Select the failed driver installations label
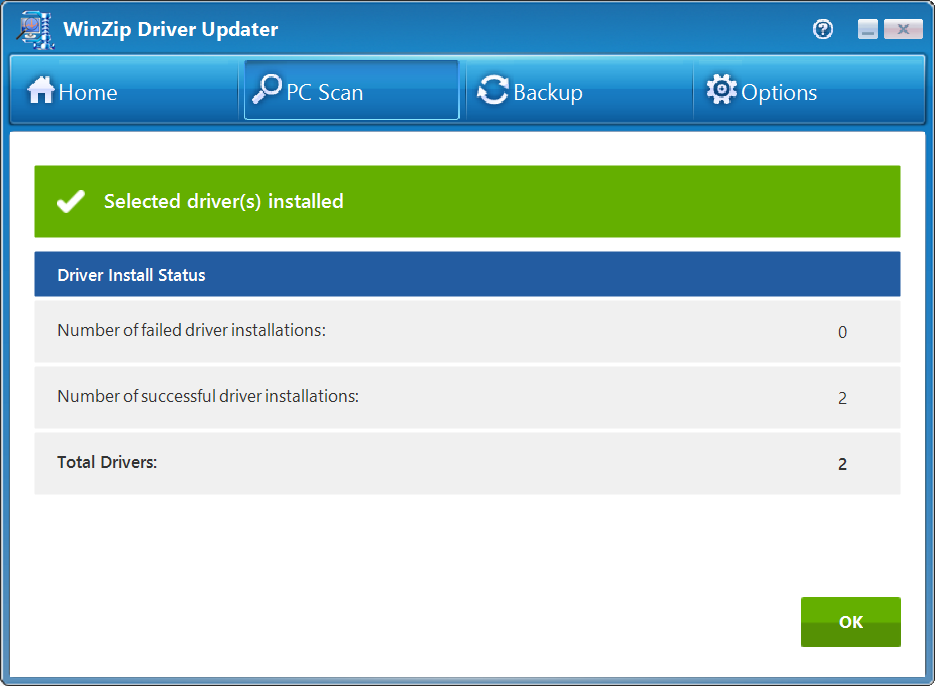Screen dimensions: 935x686 pyautogui.click(x=191, y=330)
